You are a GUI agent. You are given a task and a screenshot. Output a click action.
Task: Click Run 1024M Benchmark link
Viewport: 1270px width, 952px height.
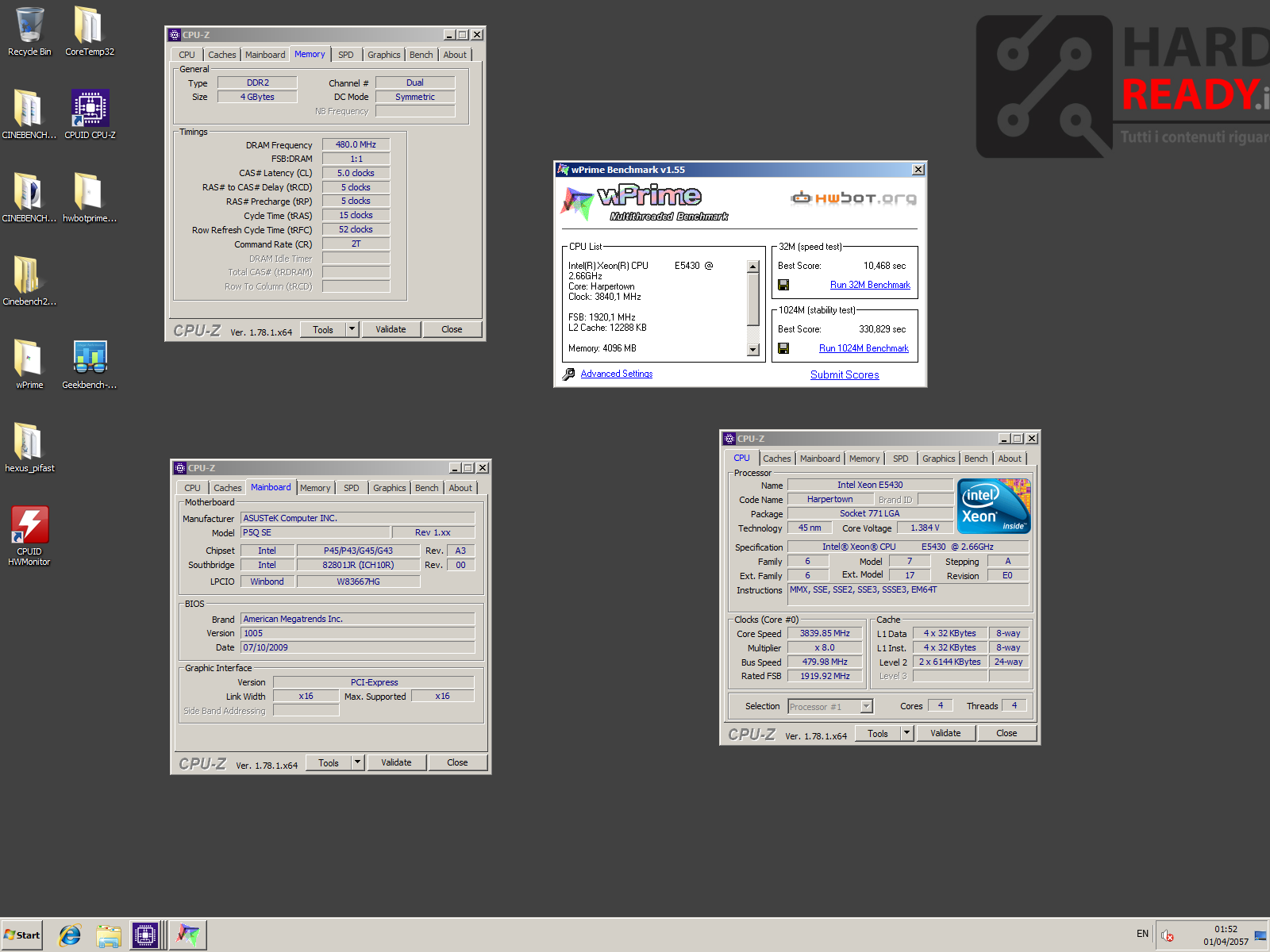click(x=864, y=348)
